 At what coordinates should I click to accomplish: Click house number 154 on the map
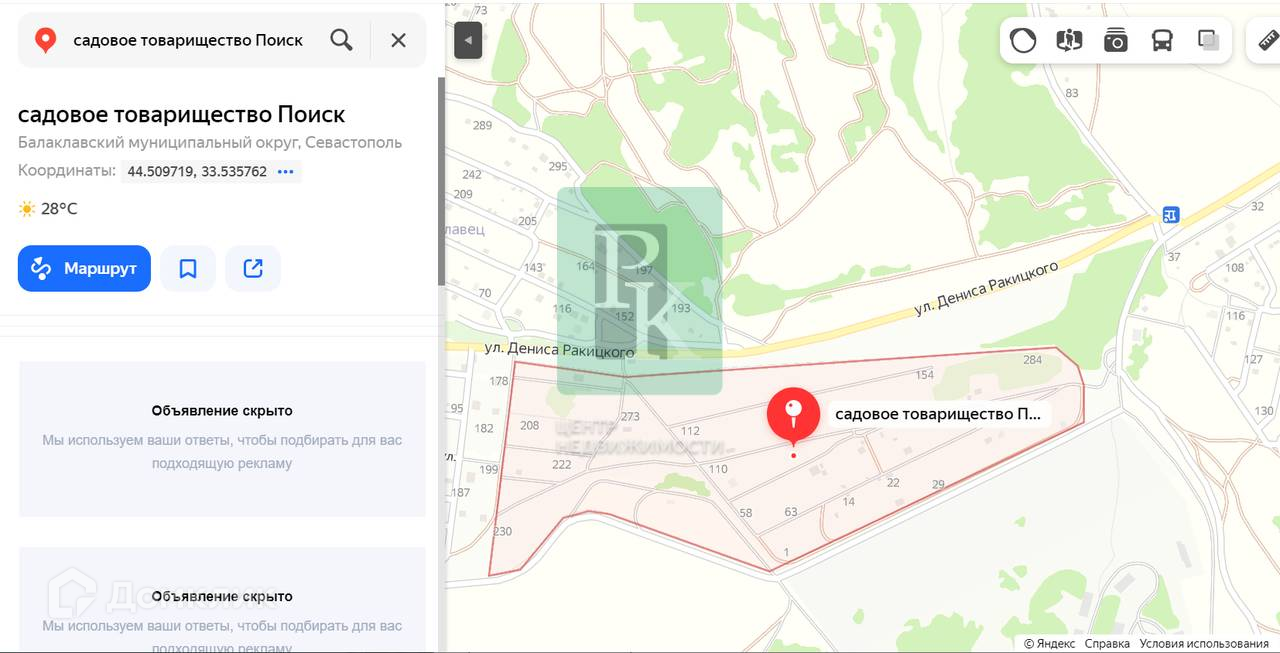(x=925, y=375)
